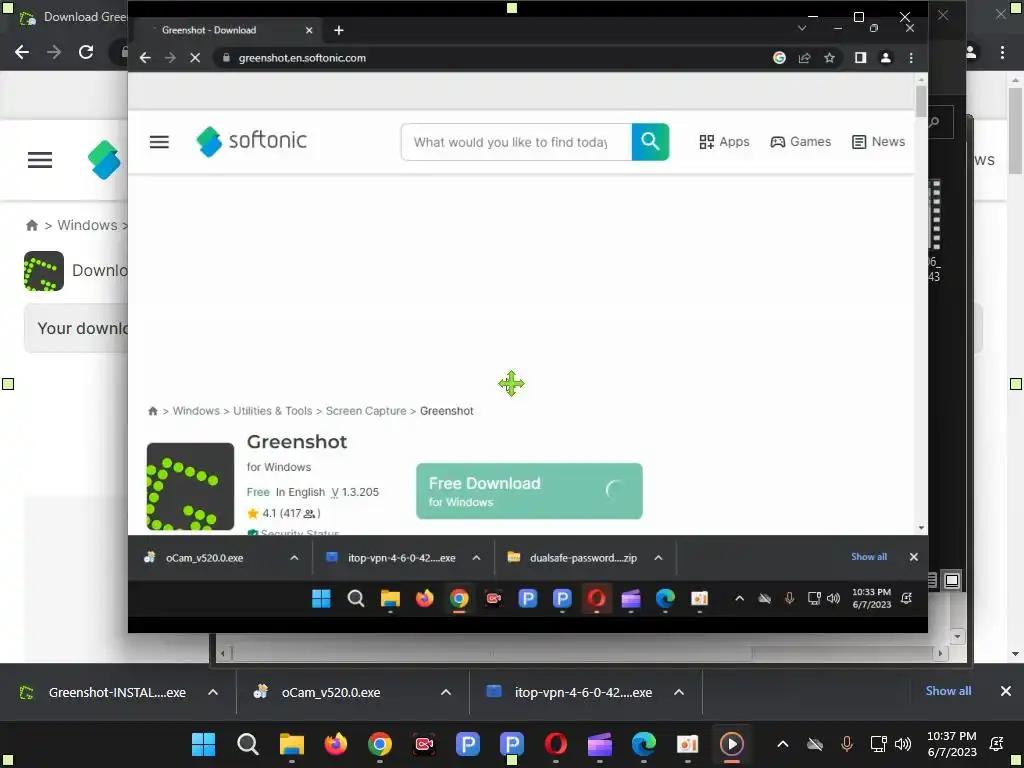Open media player icon on bottom taskbar
This screenshot has height=768, width=1024.
click(731, 744)
